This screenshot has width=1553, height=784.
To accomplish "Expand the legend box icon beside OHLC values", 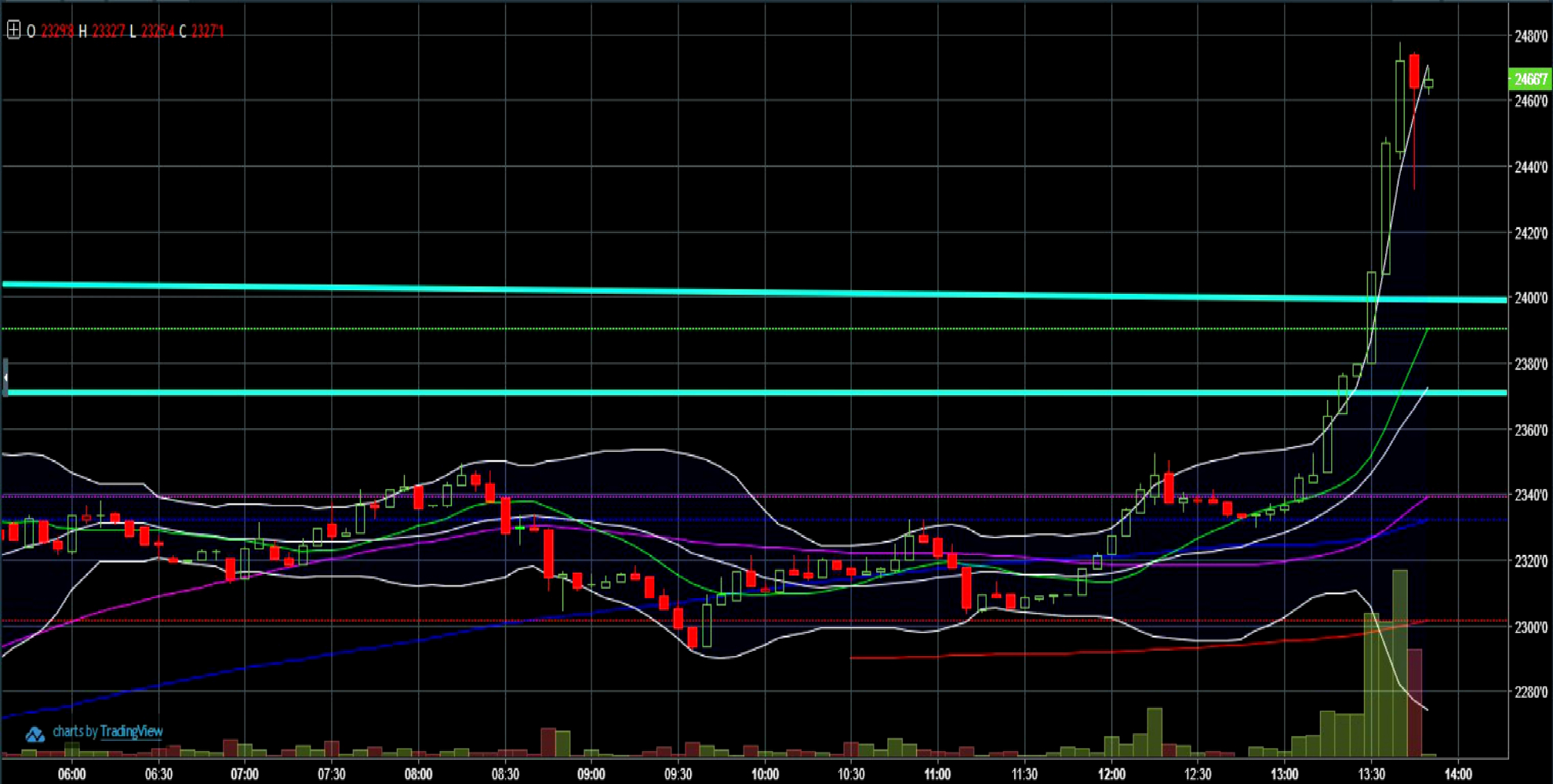I will pos(13,31).
